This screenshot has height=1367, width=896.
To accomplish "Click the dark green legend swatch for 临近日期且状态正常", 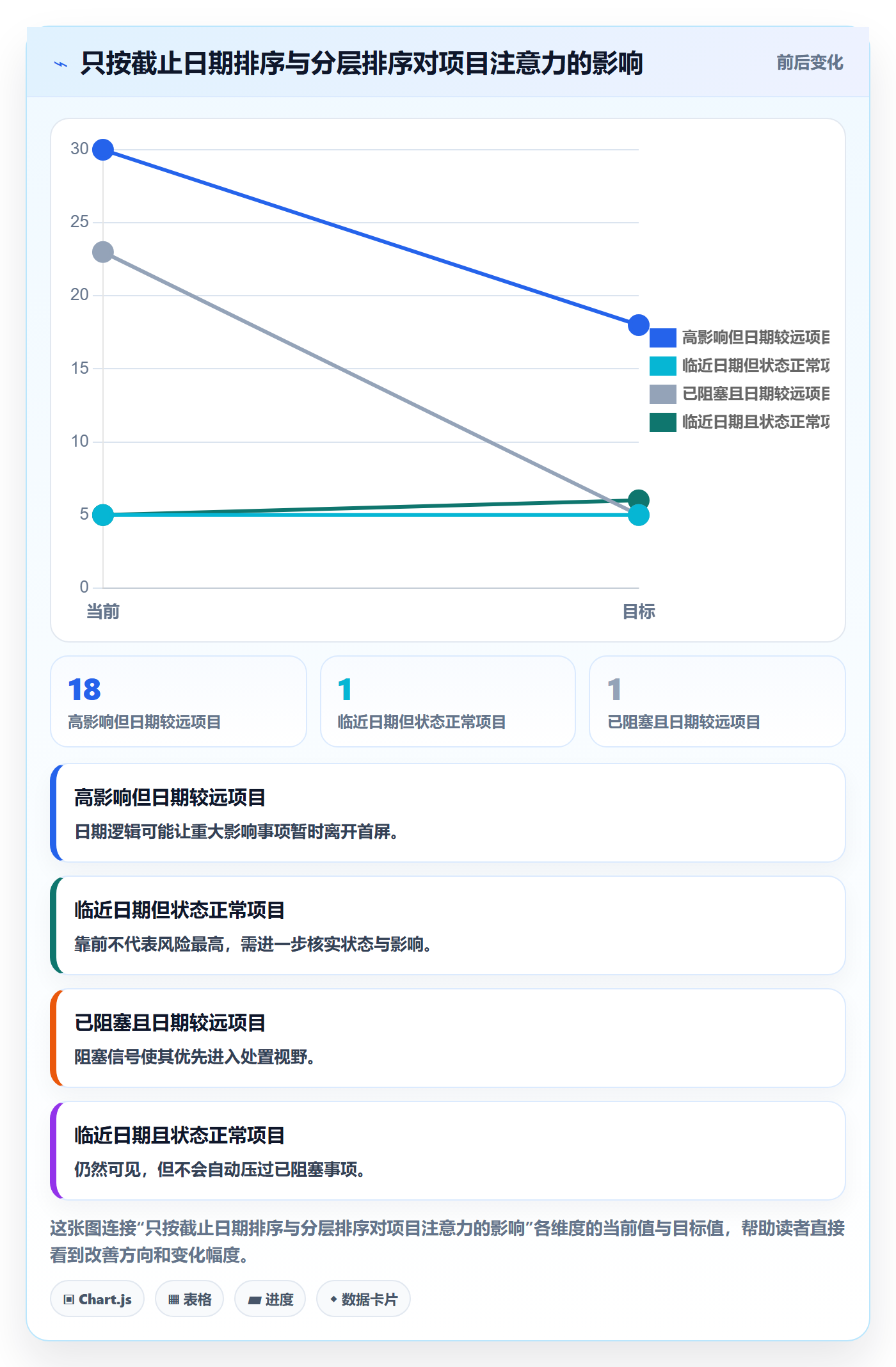I will point(662,422).
